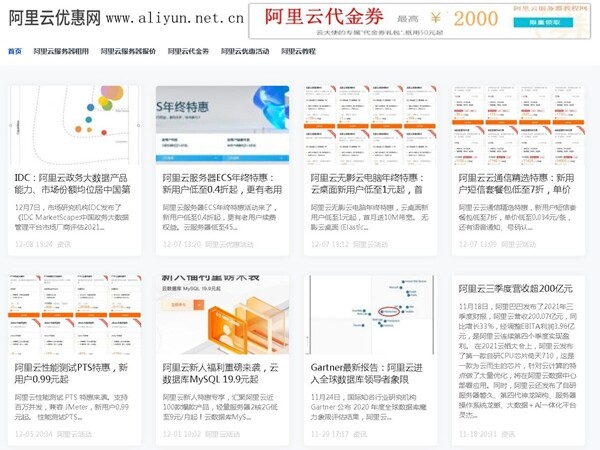Image resolution: width=600 pixels, height=450 pixels.
Task: Go to 阿里云代金券 menu item
Action: coord(188,51)
